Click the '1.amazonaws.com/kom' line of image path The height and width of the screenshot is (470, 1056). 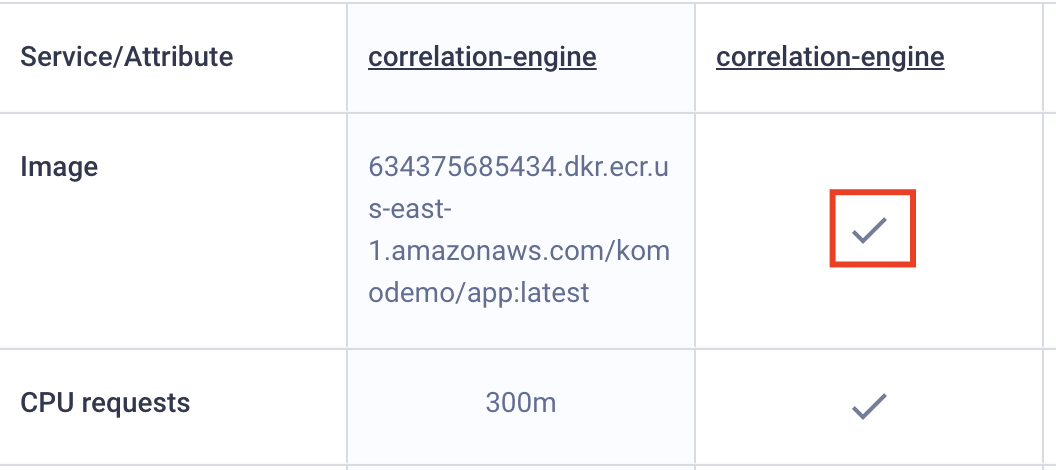click(x=519, y=250)
